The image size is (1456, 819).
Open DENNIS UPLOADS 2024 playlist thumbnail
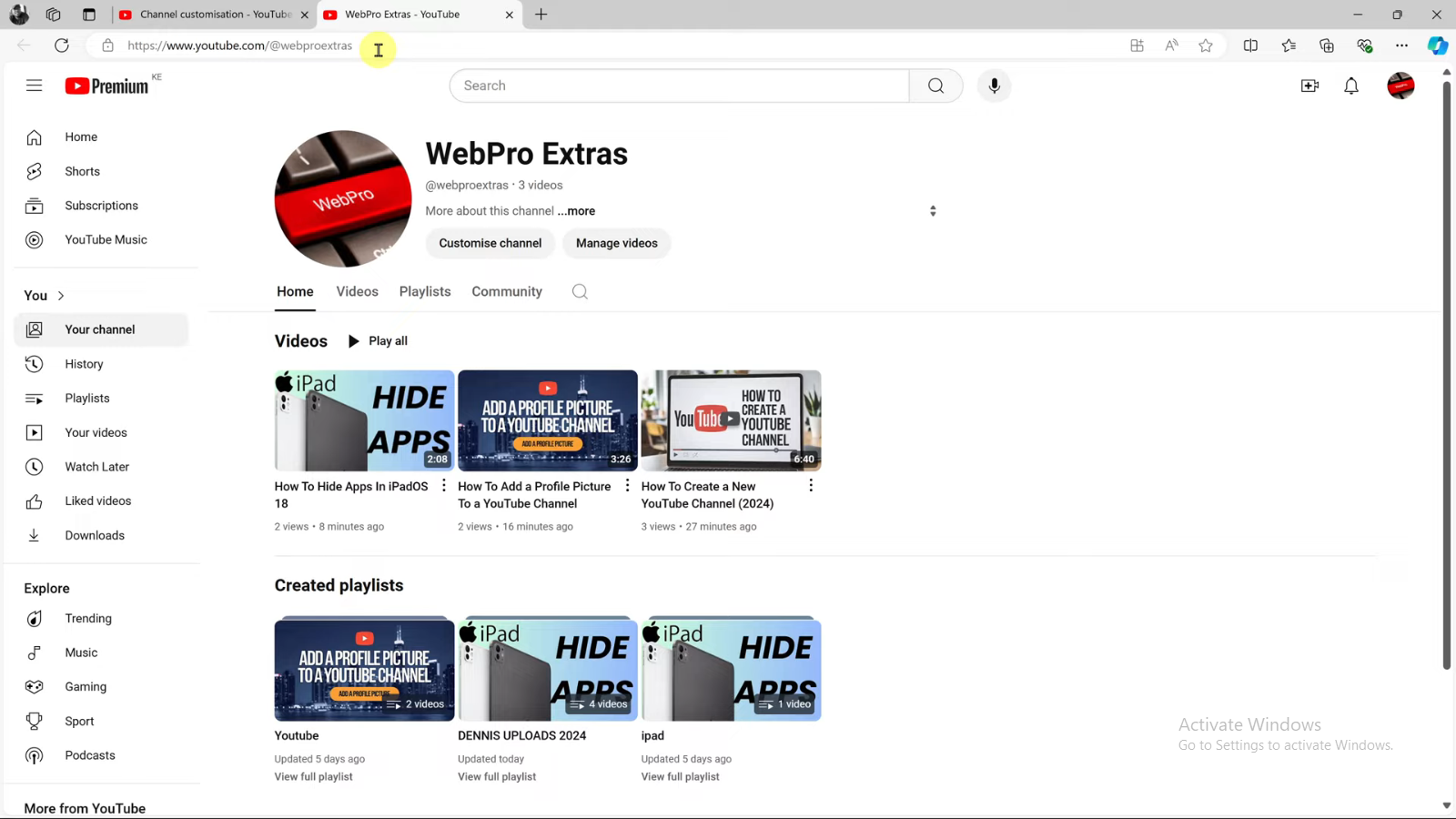(548, 670)
